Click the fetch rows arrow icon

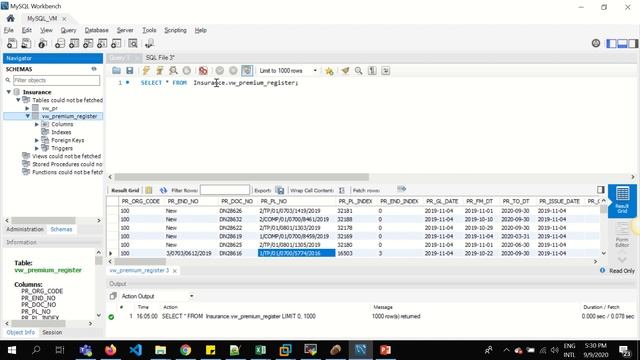(402, 189)
